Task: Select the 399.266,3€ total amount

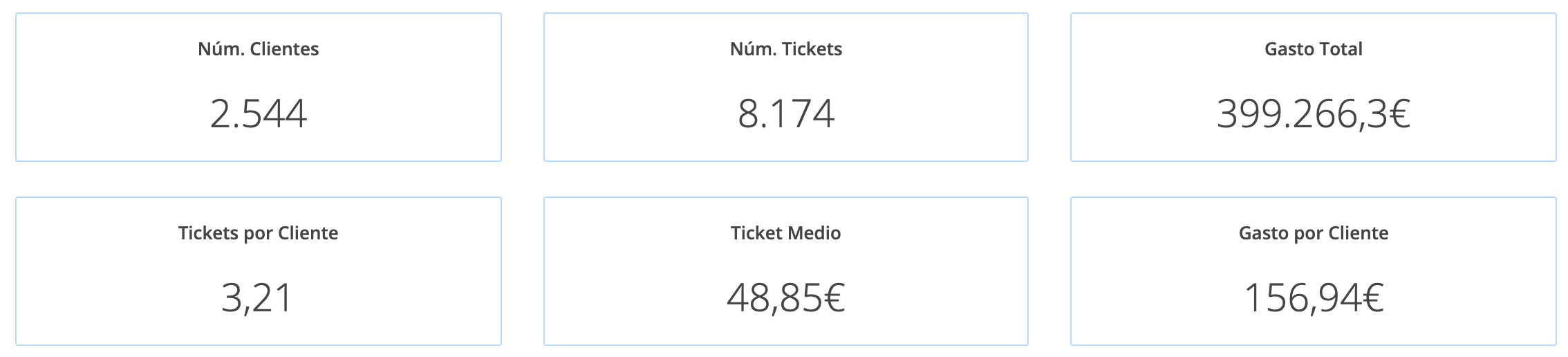Action: click(x=1313, y=114)
